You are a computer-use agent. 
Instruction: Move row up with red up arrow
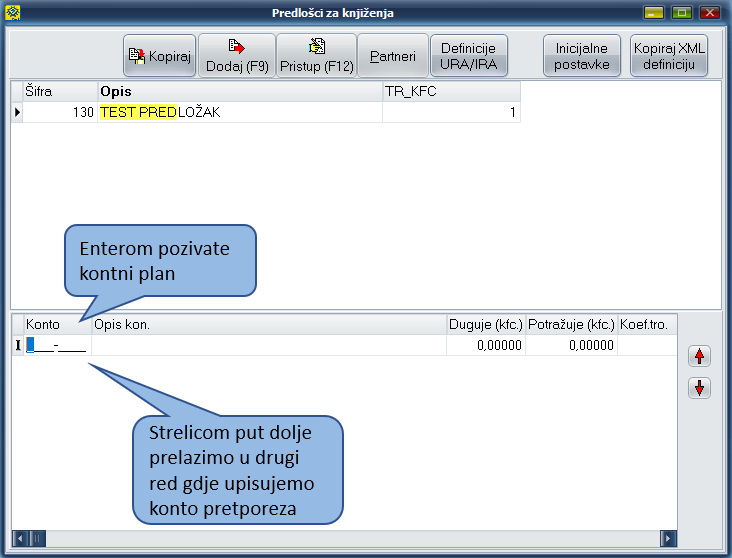click(699, 356)
